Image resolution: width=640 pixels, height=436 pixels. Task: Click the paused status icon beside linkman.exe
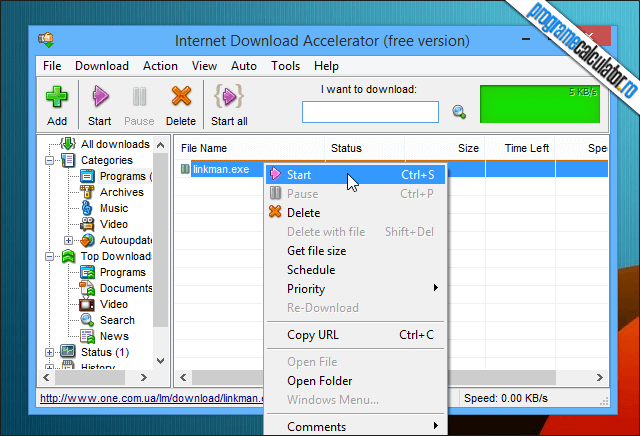(185, 169)
